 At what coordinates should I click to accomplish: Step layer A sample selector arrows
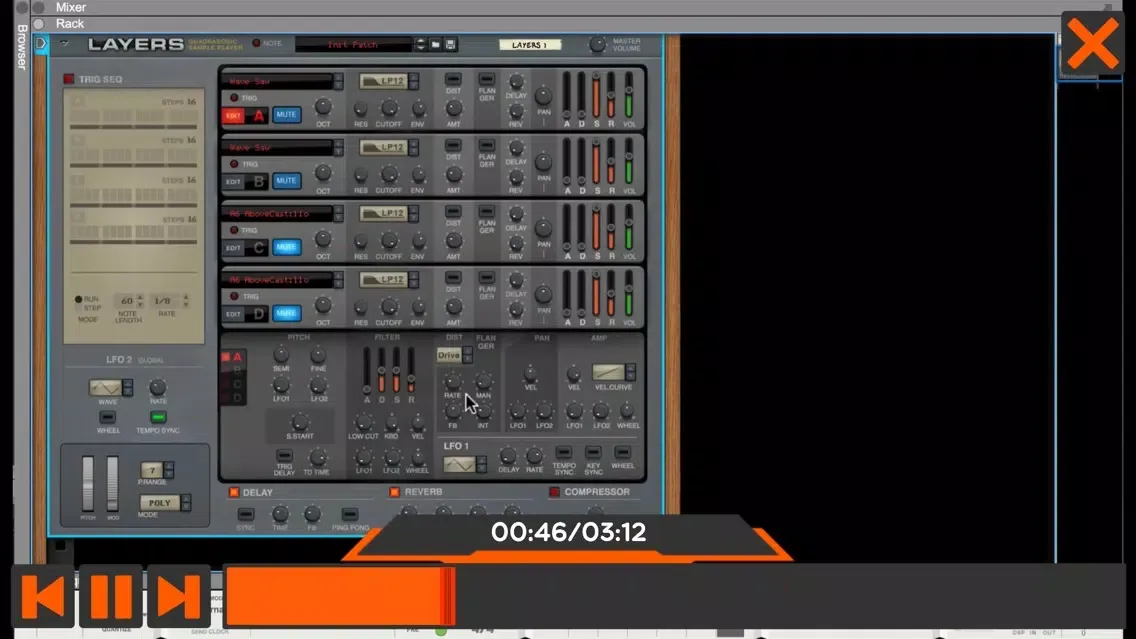pos(338,81)
